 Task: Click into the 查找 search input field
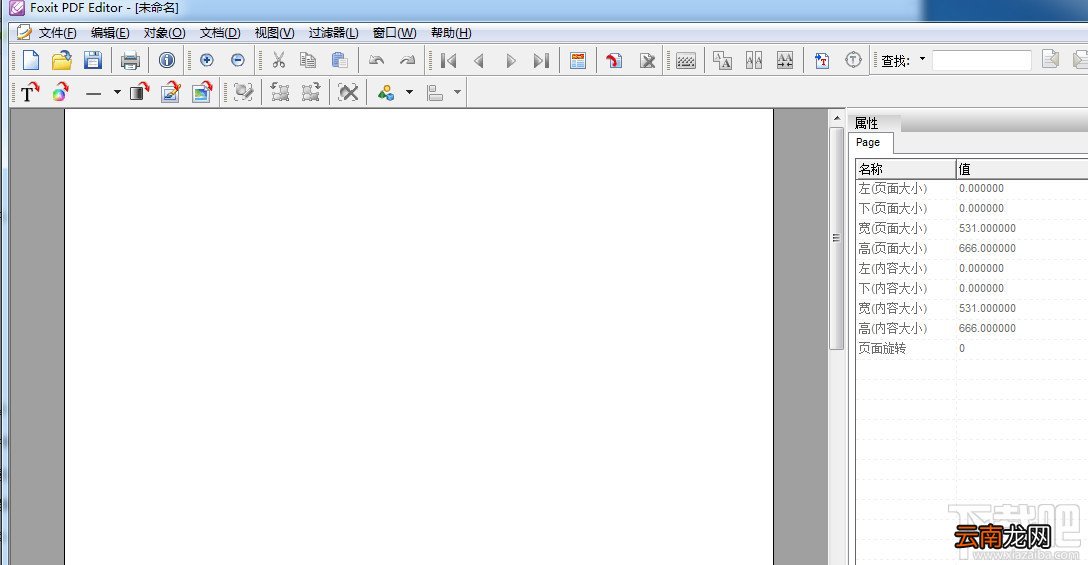coord(981,60)
